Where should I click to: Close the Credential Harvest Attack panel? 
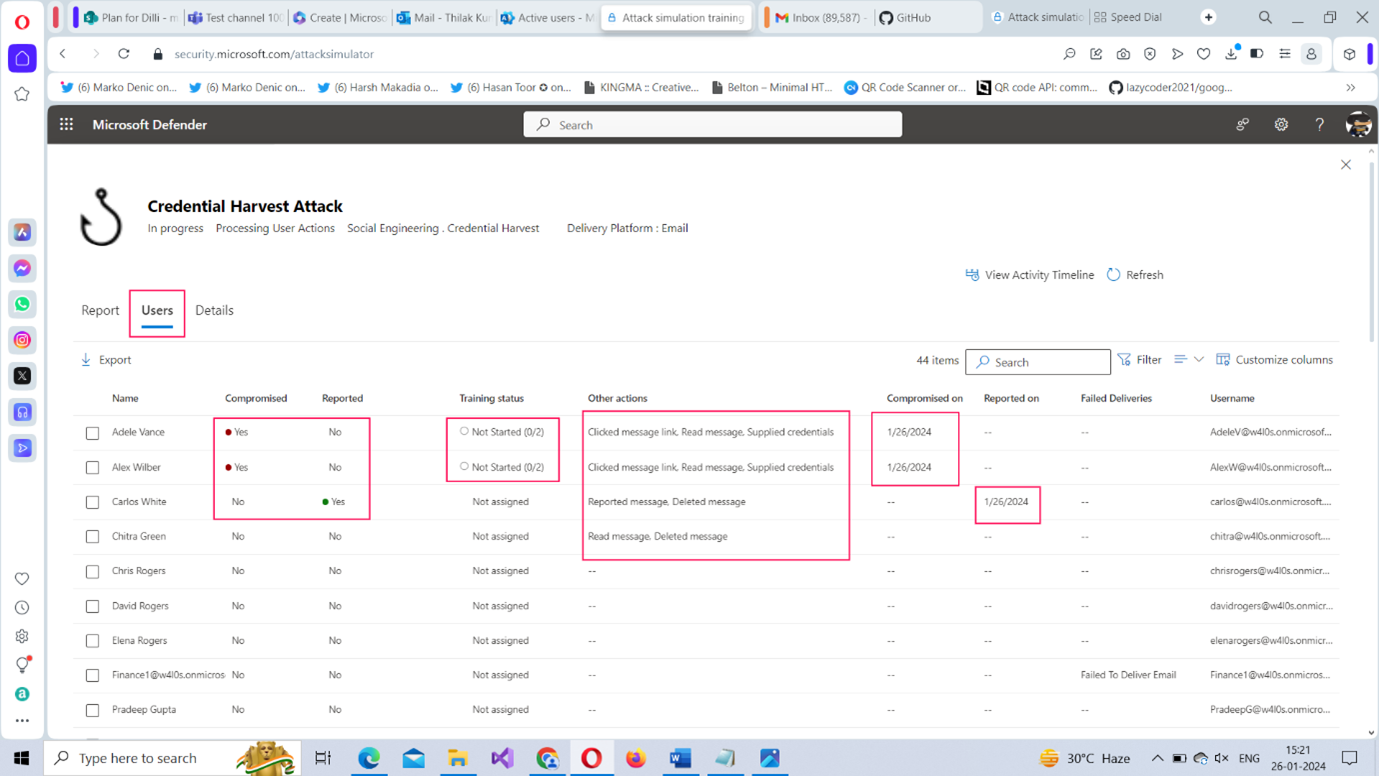coord(1345,165)
